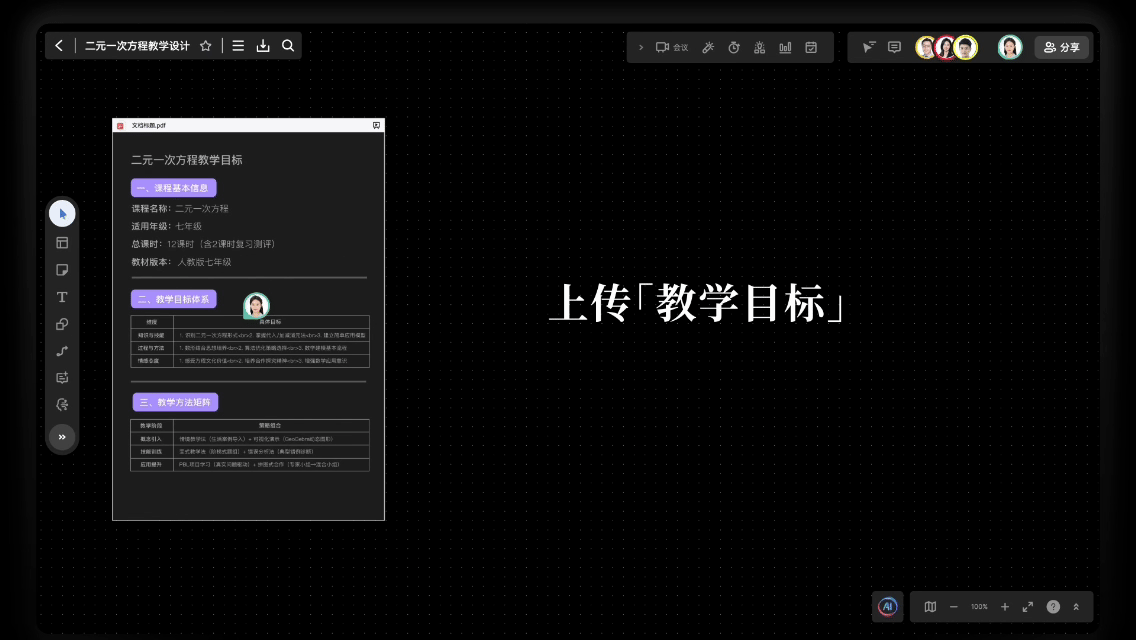Select the connector line tool
The width and height of the screenshot is (1136, 640).
pos(62,351)
